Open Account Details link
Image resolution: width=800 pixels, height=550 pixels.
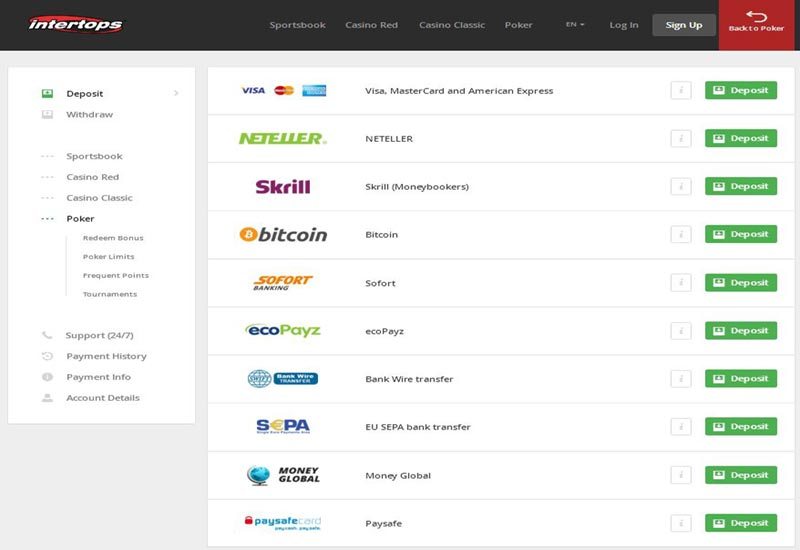click(103, 398)
